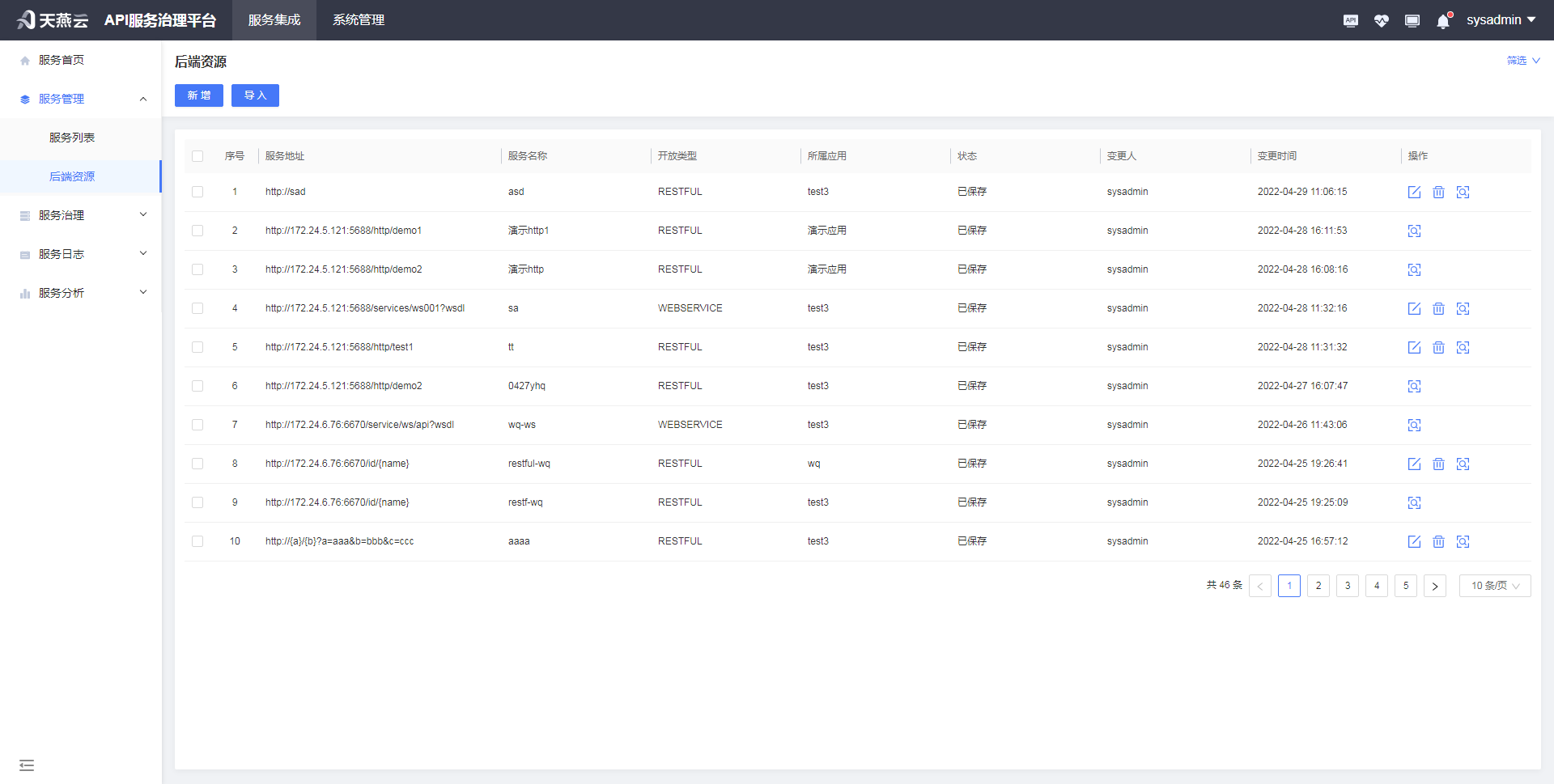Check the row for 演示http1 service
The image size is (1554, 784).
(197, 231)
